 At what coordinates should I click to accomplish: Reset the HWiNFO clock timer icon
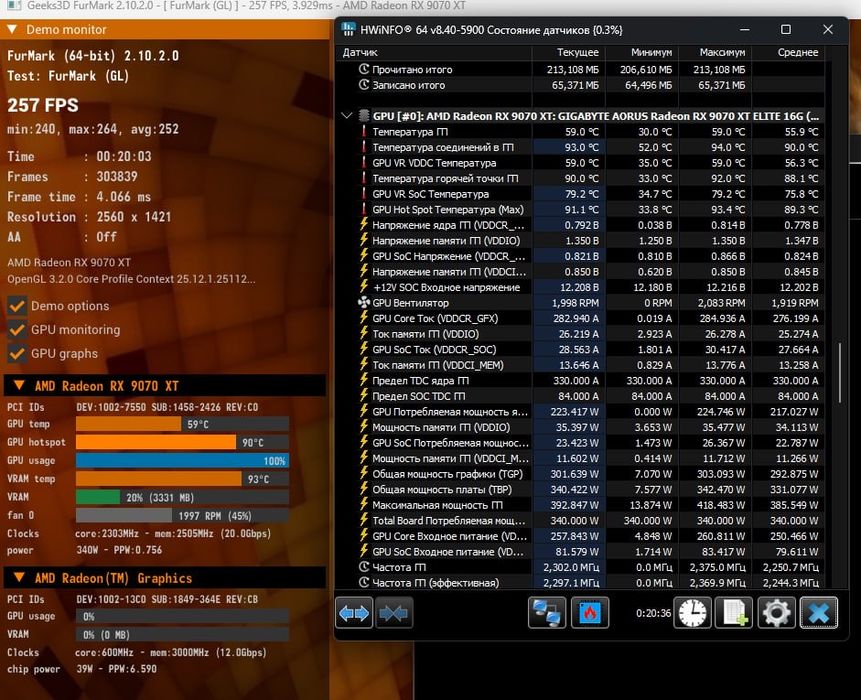coord(692,613)
